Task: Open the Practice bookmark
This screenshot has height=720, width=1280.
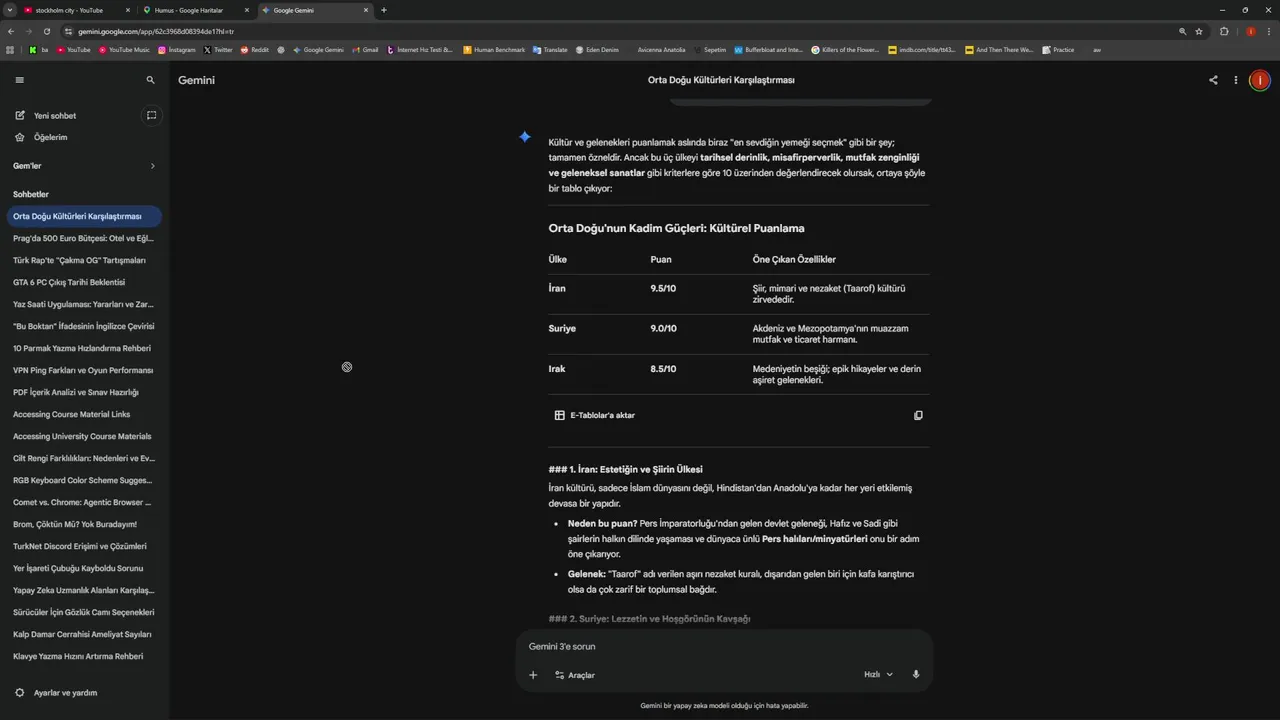Action: pyautogui.click(x=1058, y=49)
